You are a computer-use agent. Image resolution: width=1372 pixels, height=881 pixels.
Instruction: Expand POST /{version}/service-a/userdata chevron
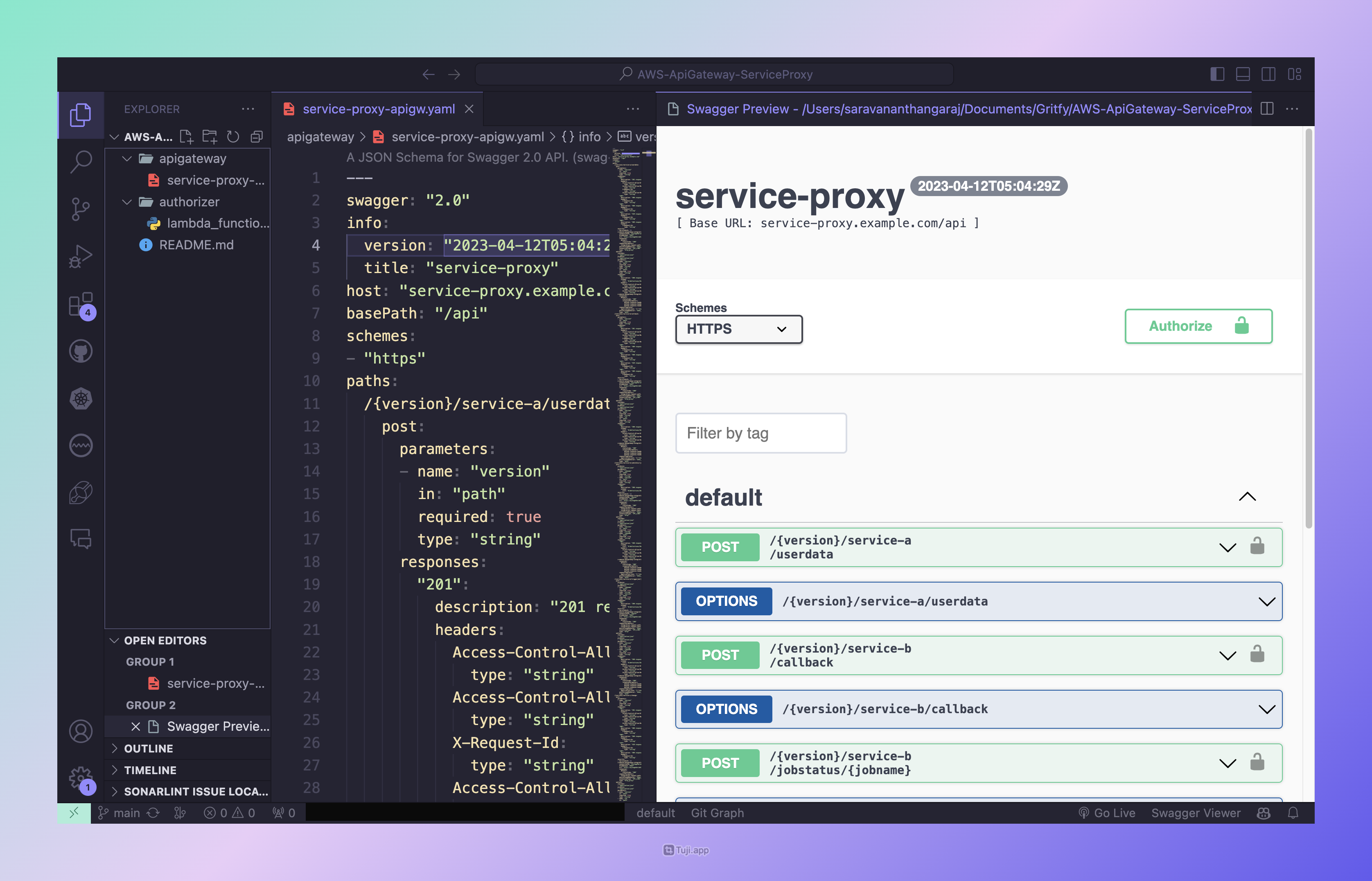[x=1227, y=547]
